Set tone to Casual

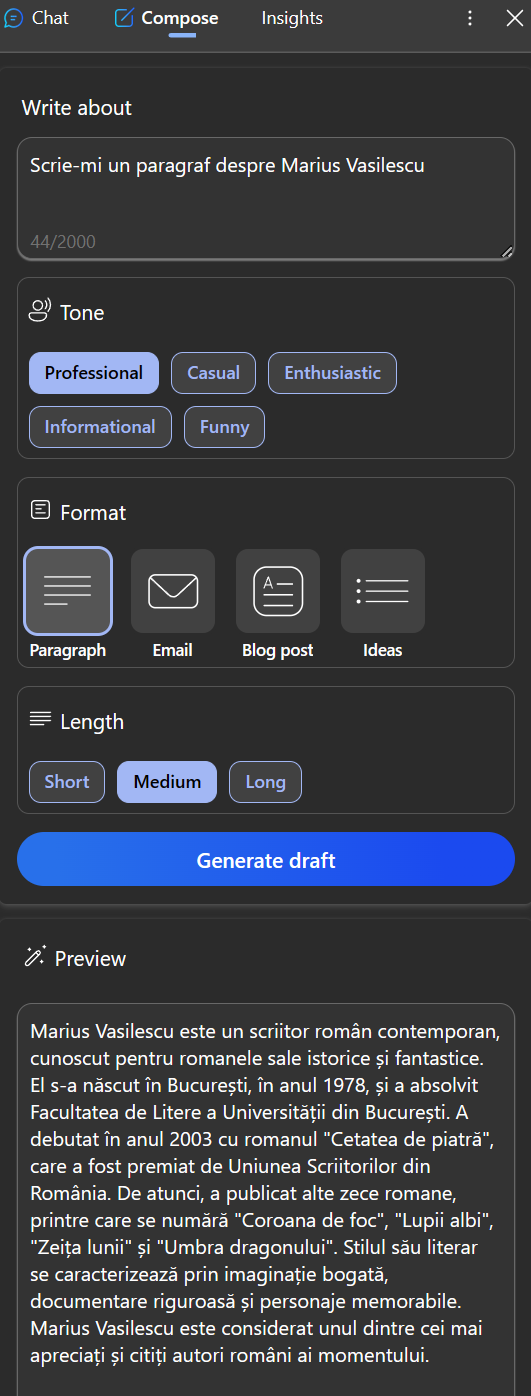213,373
